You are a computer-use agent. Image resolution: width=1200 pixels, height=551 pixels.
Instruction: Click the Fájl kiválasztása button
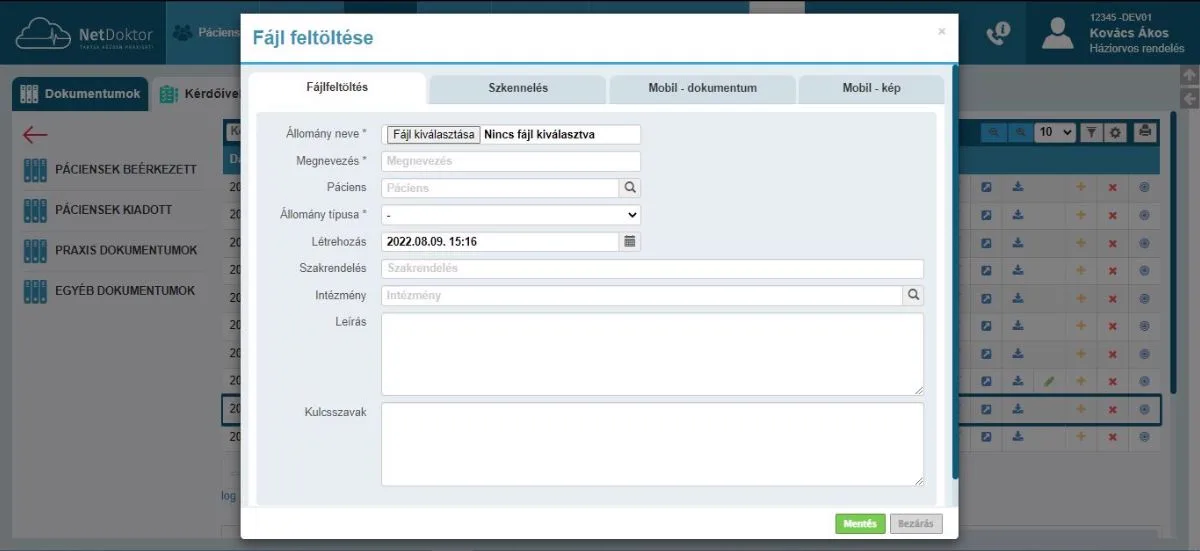point(434,134)
